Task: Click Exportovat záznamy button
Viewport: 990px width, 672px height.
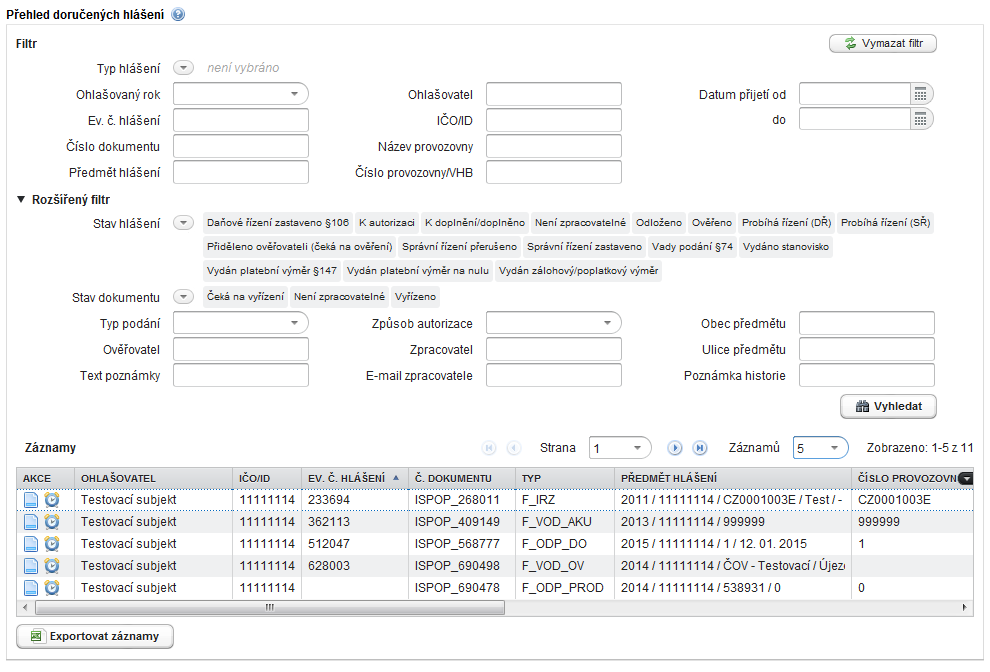Action: coord(95,636)
